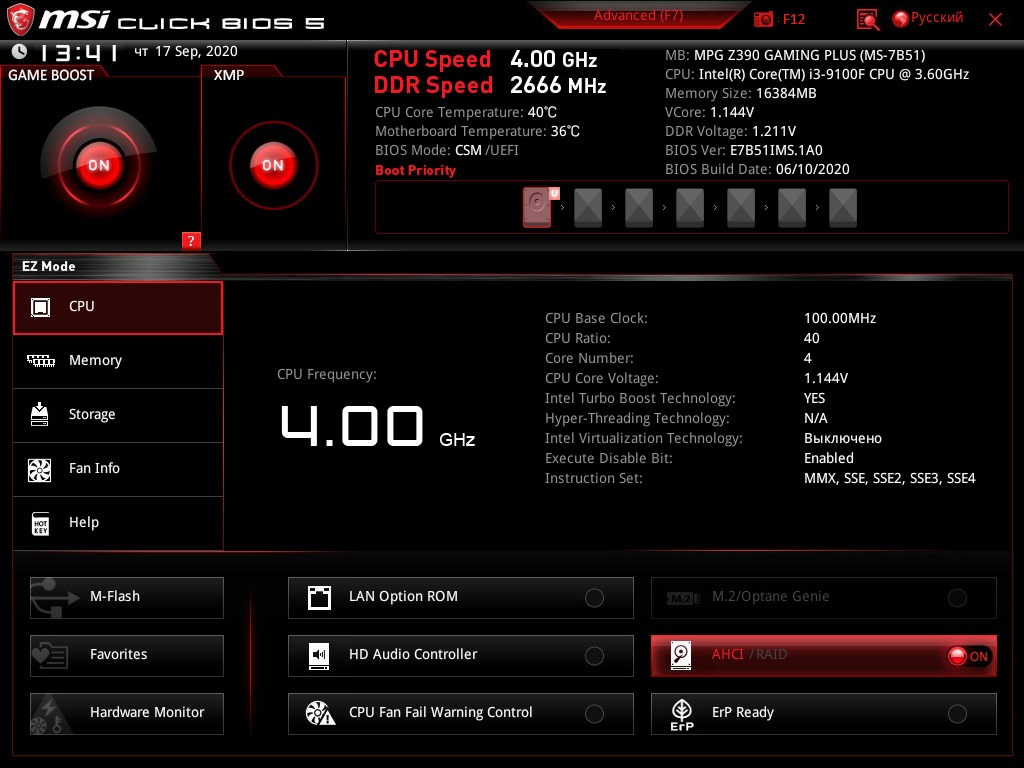The width and height of the screenshot is (1024, 768).
Task: Click the Favorites heart icon
Action: (x=50, y=655)
